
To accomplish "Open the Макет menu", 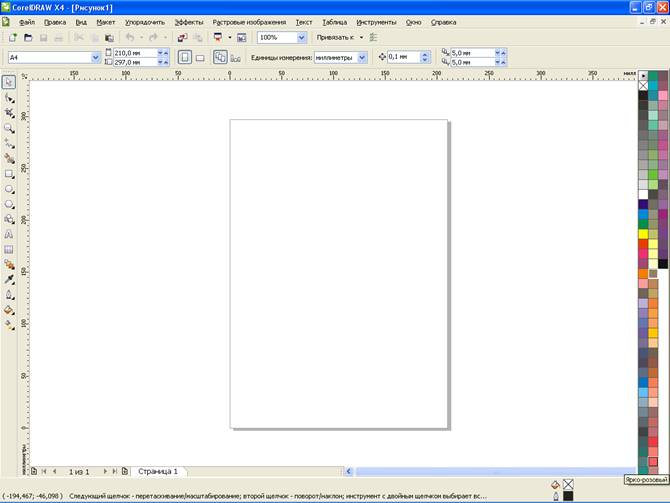I will [x=106, y=22].
